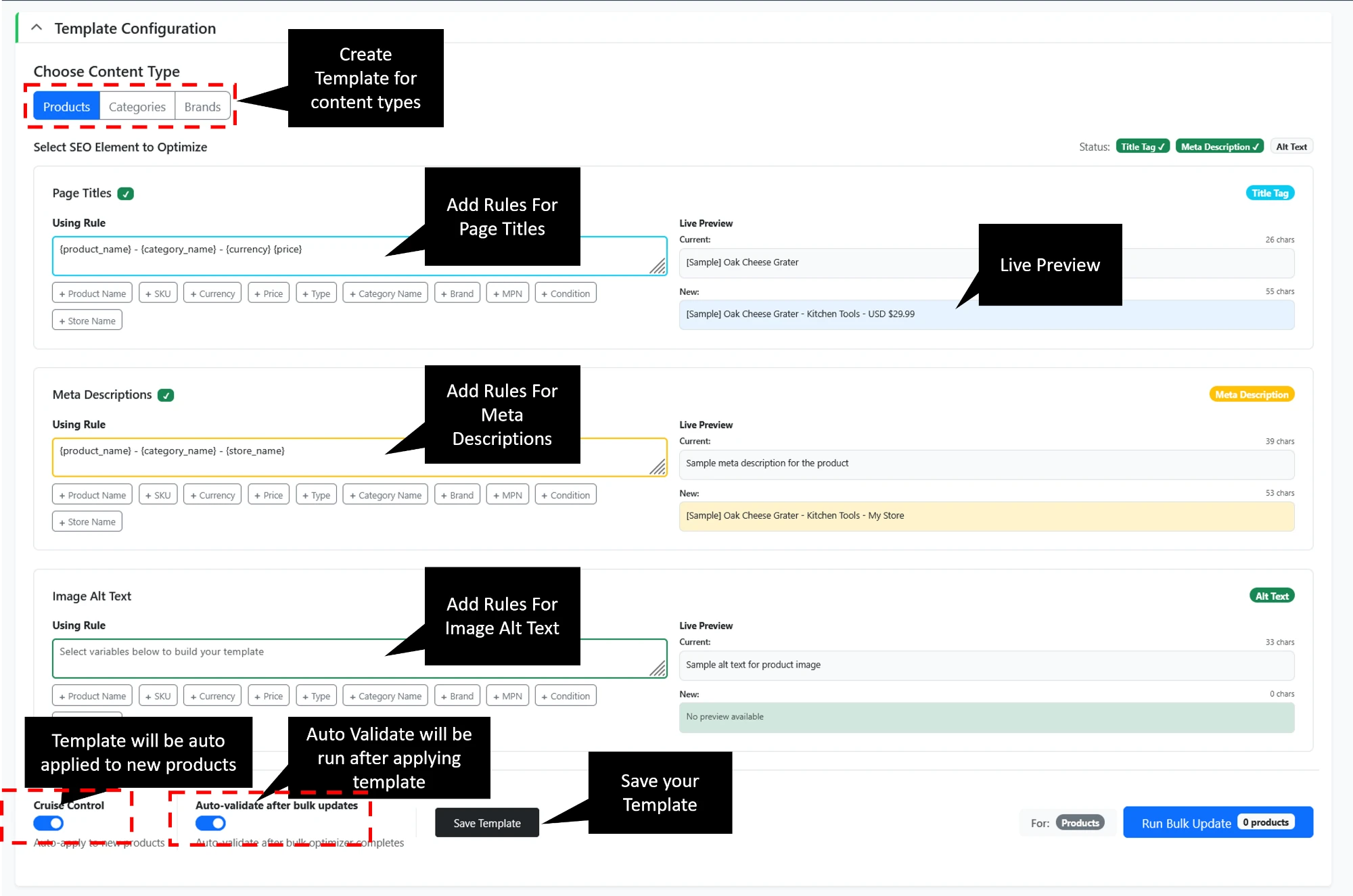Viewport: 1353px width, 896px height.
Task: Disable Auto-validate after bulk updates
Action: tap(210, 823)
